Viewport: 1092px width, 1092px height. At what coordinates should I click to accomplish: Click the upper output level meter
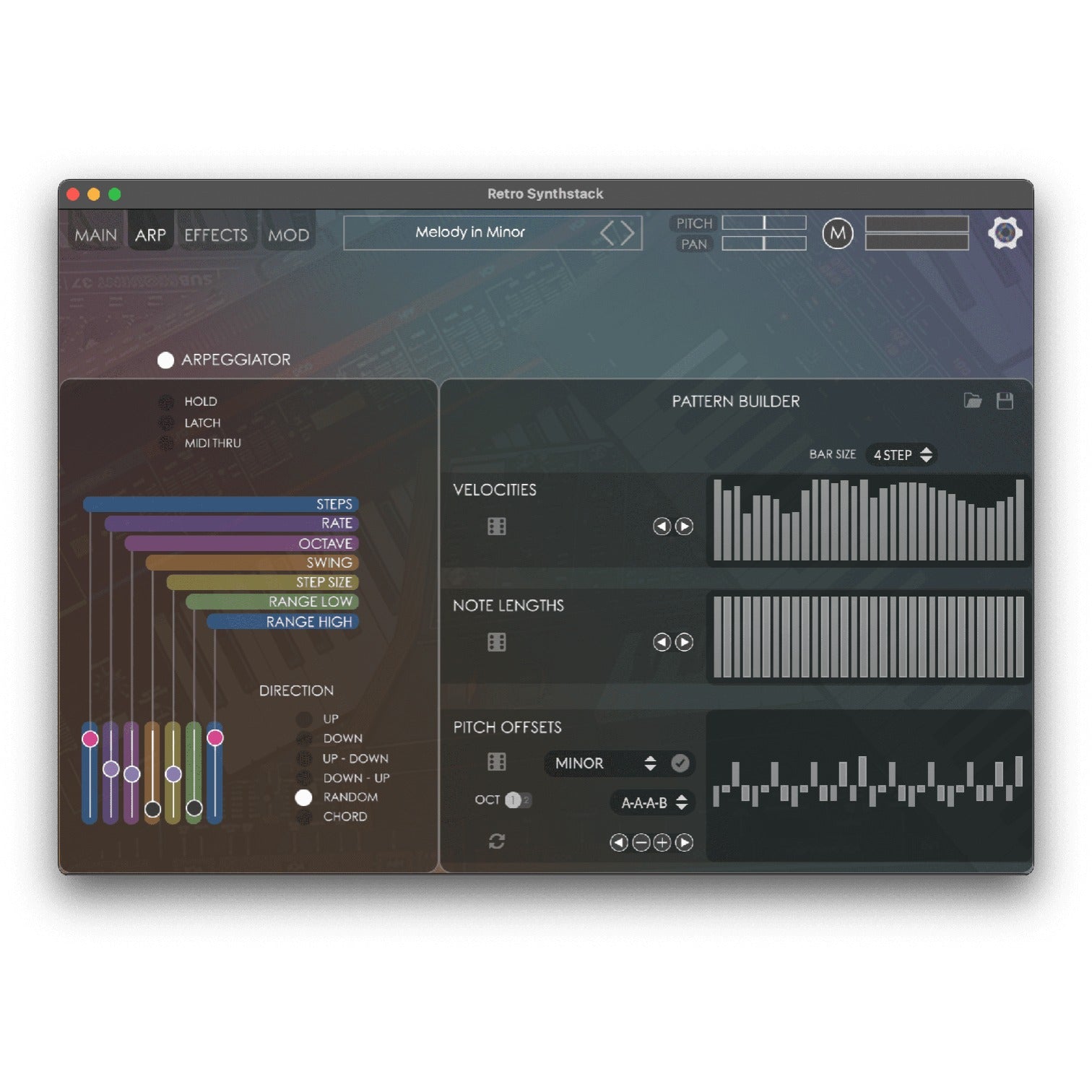coord(916,223)
